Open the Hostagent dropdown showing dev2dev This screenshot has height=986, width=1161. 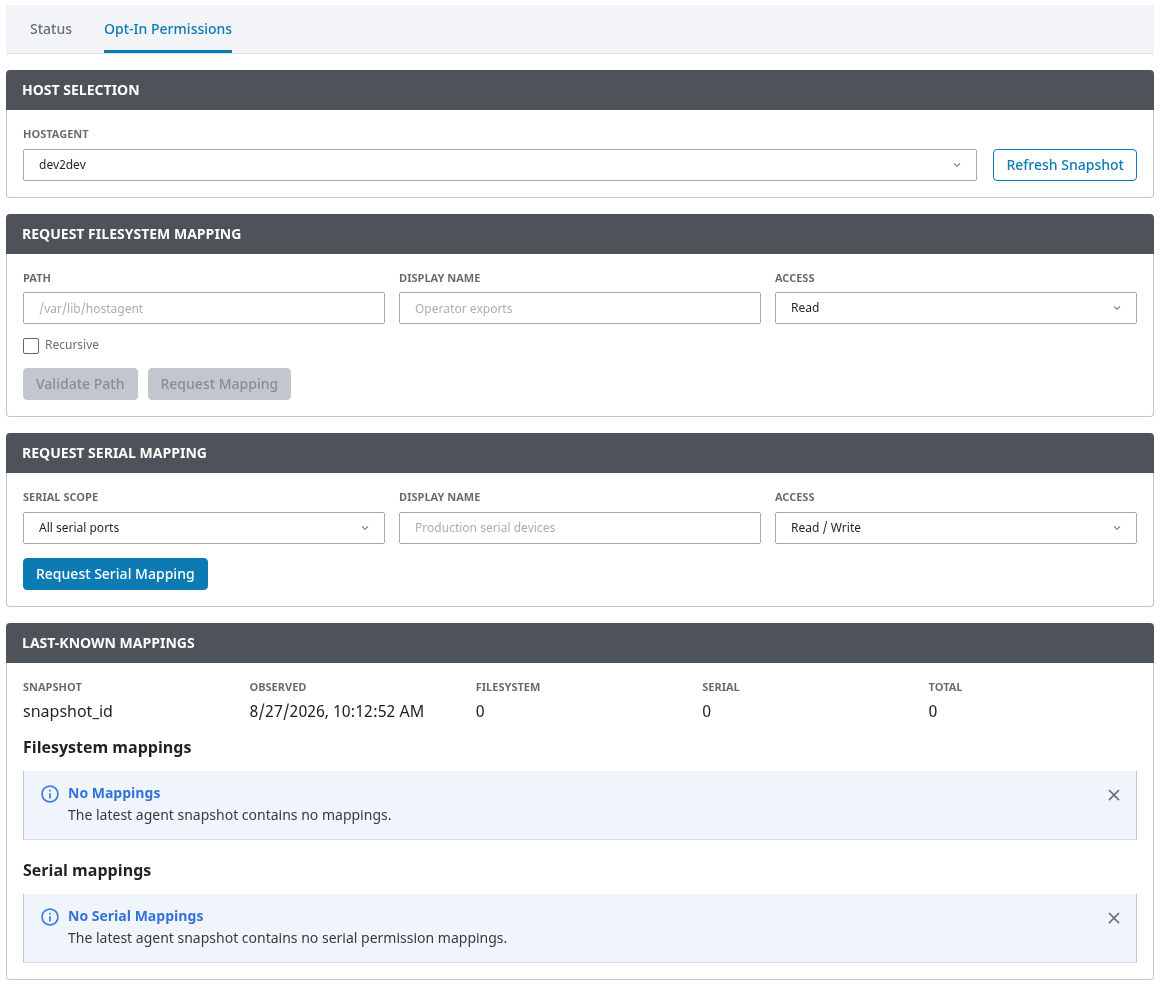tap(500, 165)
